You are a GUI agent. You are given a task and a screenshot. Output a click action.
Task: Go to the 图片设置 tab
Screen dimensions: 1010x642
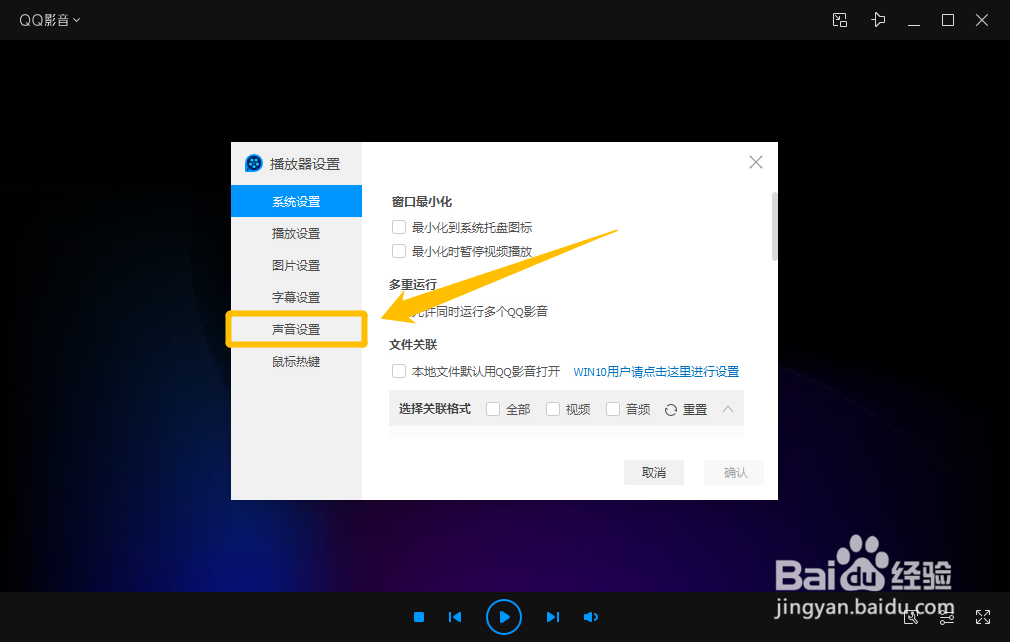pos(296,265)
